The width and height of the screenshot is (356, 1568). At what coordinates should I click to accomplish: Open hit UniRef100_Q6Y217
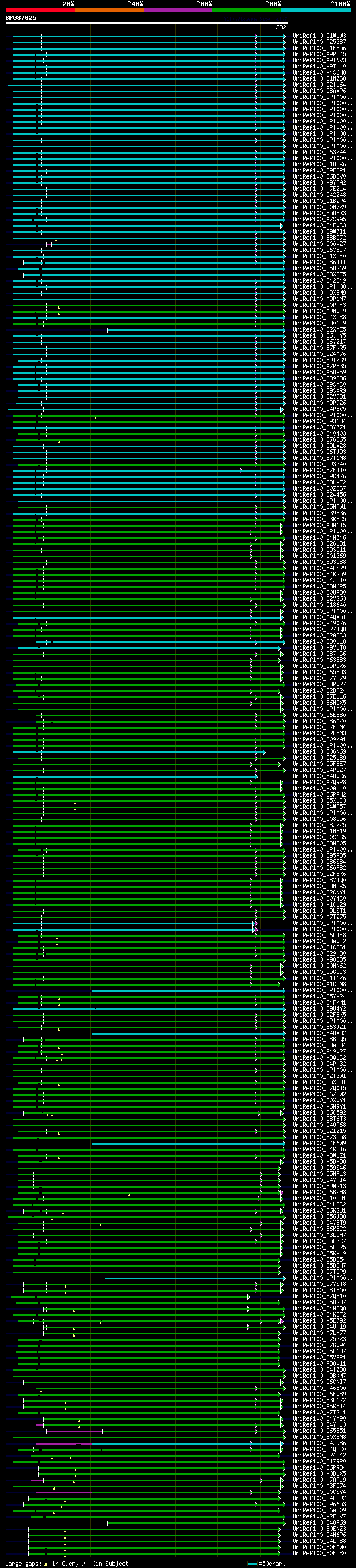pyautogui.click(x=319, y=342)
